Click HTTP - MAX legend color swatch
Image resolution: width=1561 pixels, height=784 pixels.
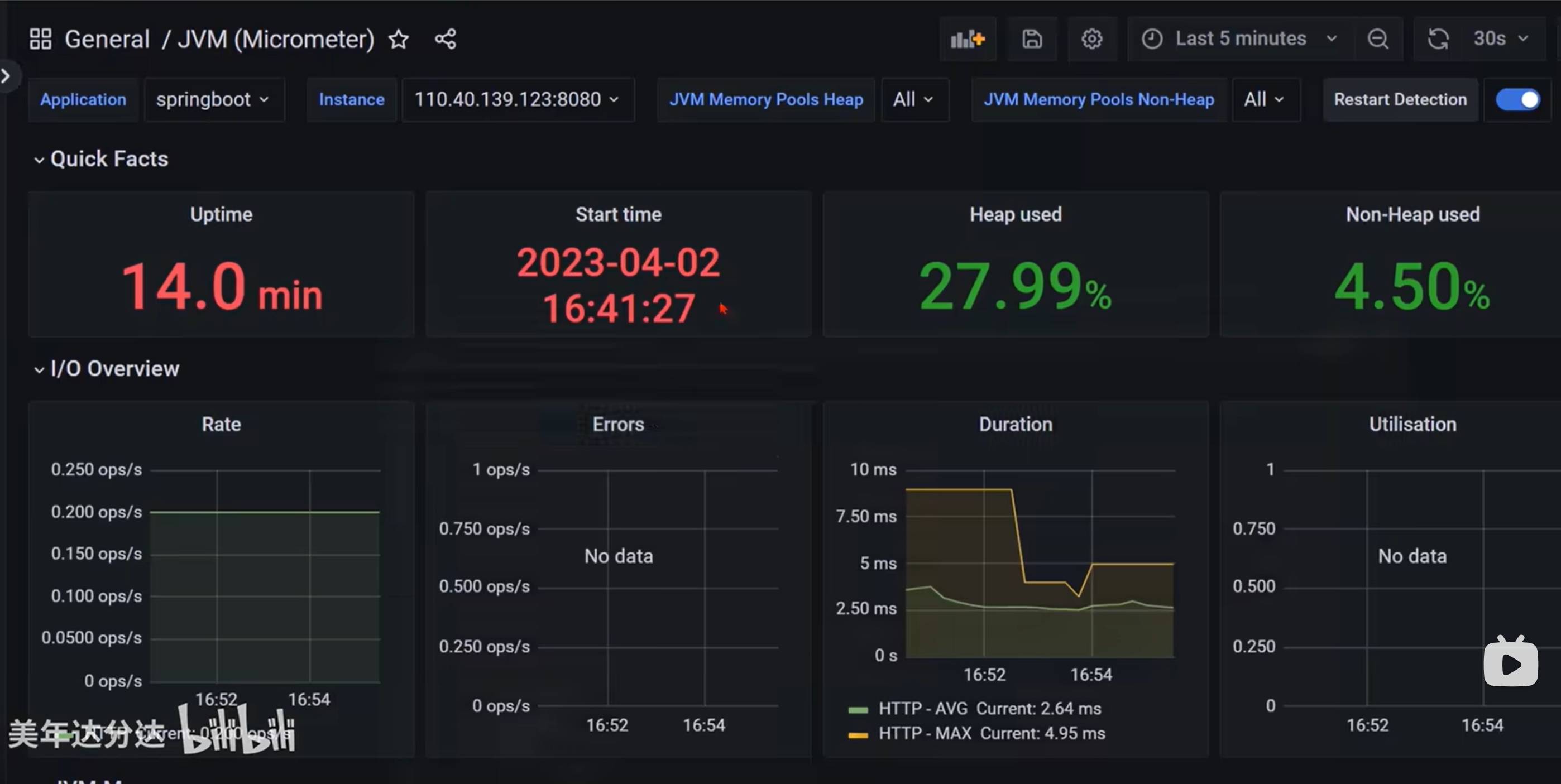tap(858, 735)
